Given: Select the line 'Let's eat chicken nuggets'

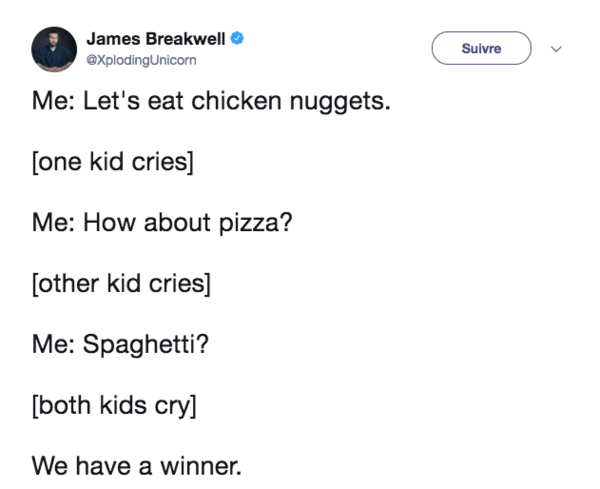Looking at the screenshot, I should pos(211,101).
